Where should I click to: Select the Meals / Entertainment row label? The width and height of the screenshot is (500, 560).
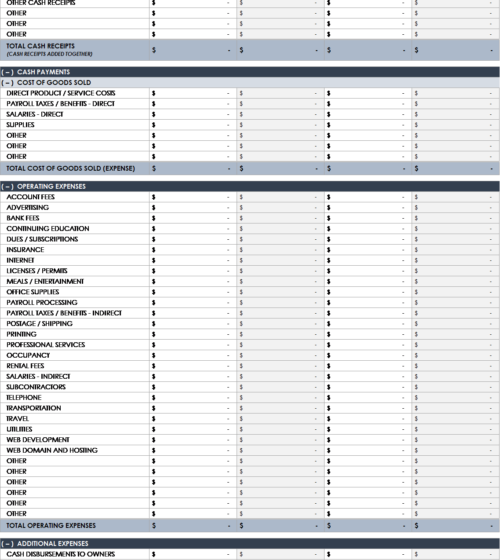click(x=45, y=281)
